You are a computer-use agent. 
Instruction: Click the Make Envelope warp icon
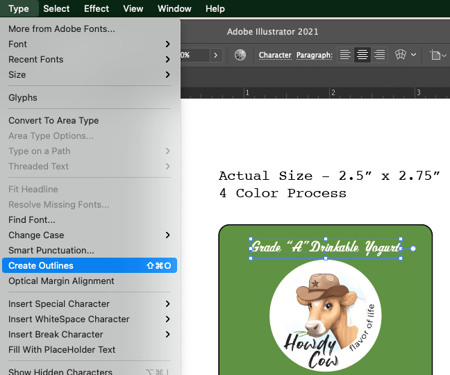pyautogui.click(x=400, y=54)
